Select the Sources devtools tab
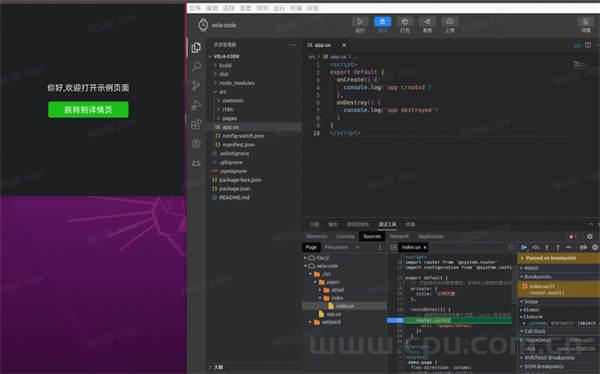The image size is (600, 374). pos(372,236)
